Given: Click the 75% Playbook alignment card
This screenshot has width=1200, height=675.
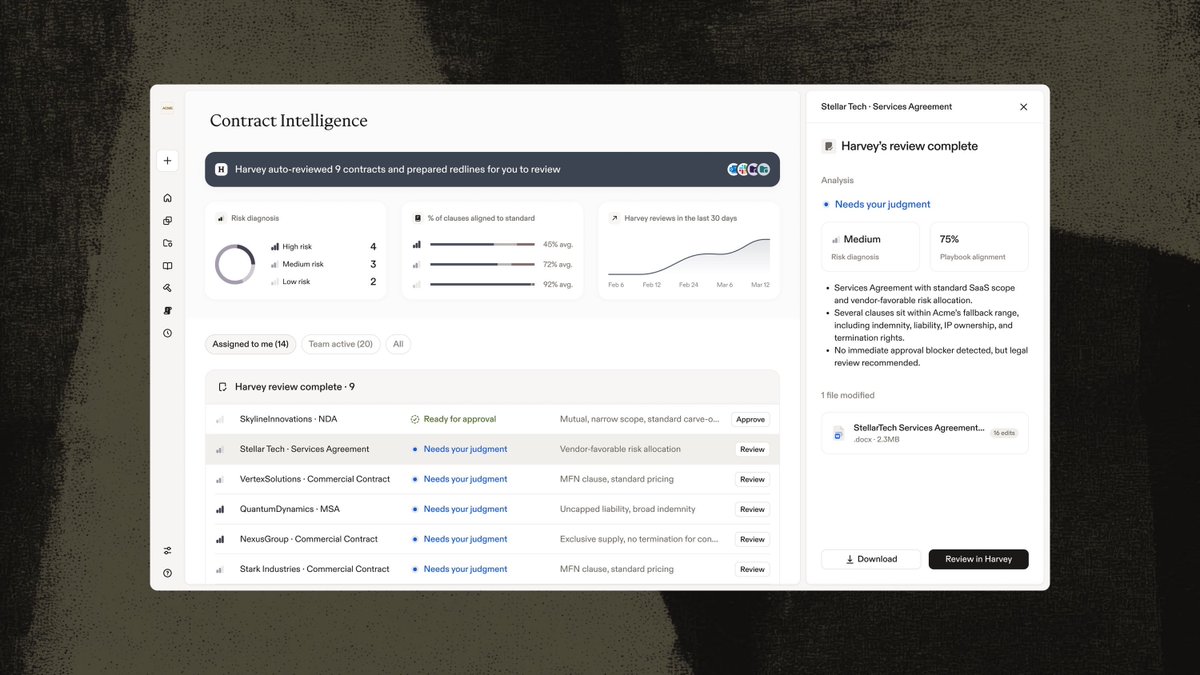Looking at the screenshot, I should pos(979,247).
